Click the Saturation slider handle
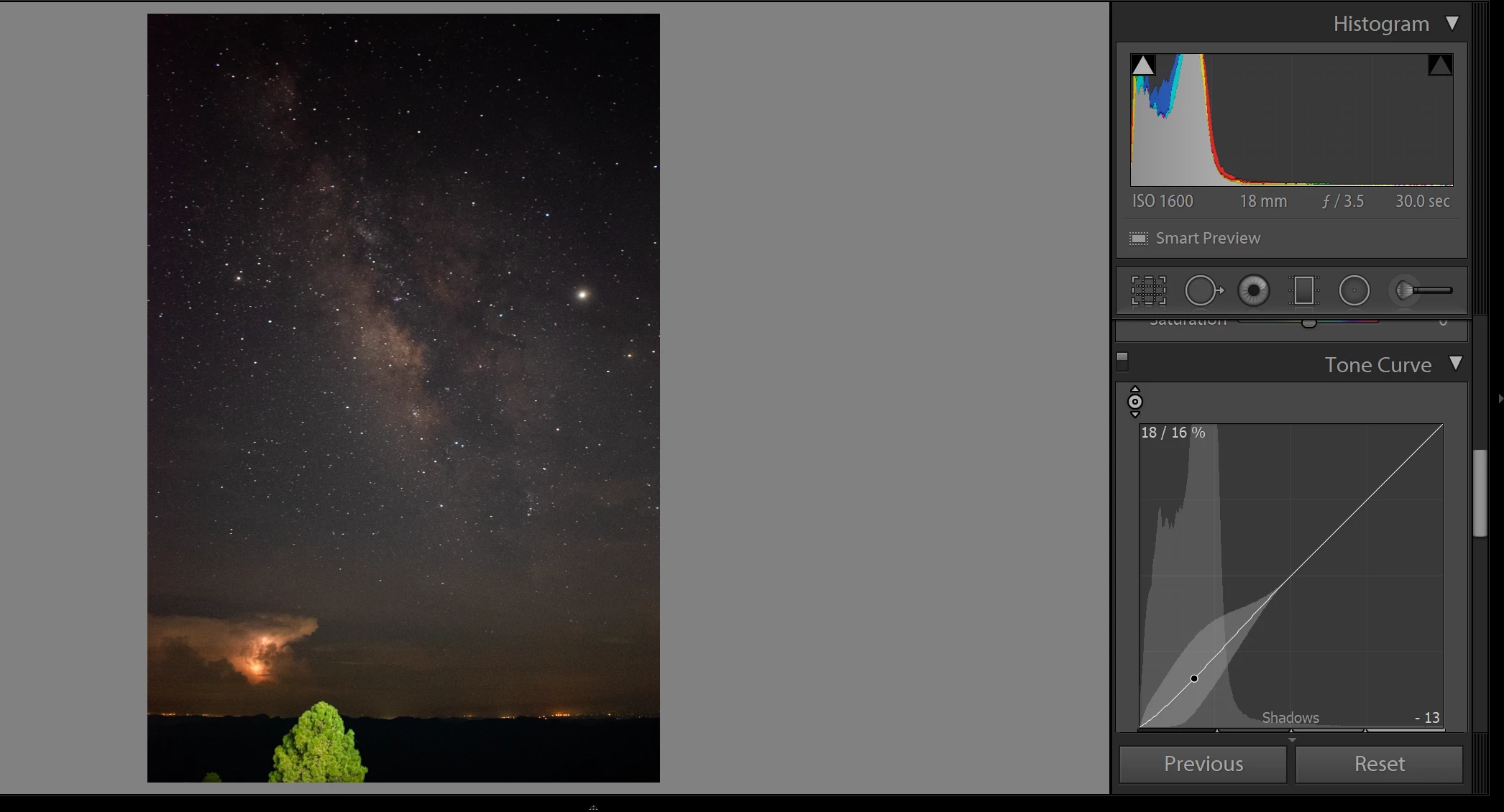The height and width of the screenshot is (812, 1504). pos(1308,323)
